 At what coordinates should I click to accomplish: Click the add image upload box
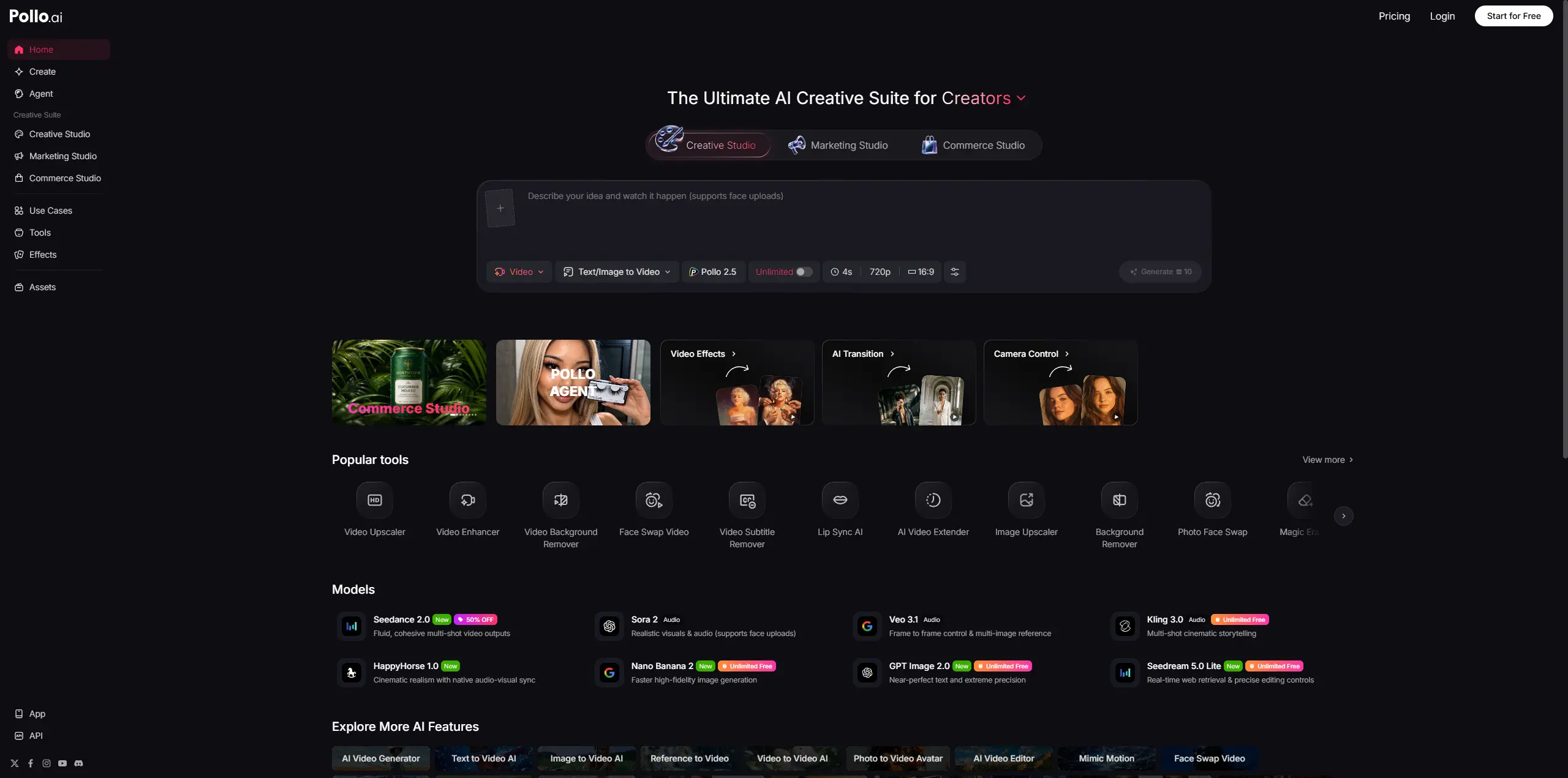click(x=500, y=208)
